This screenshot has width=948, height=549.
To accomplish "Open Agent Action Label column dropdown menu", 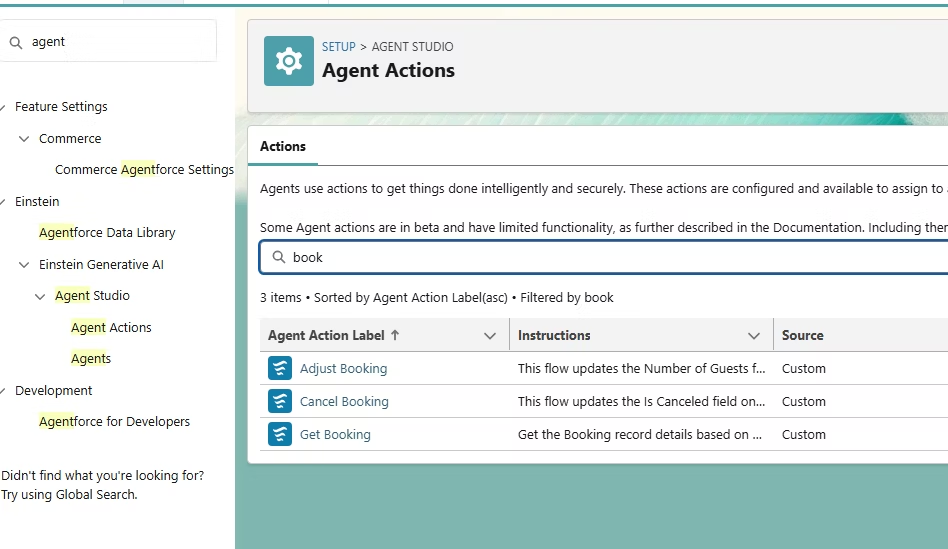I will pyautogui.click(x=490, y=336).
